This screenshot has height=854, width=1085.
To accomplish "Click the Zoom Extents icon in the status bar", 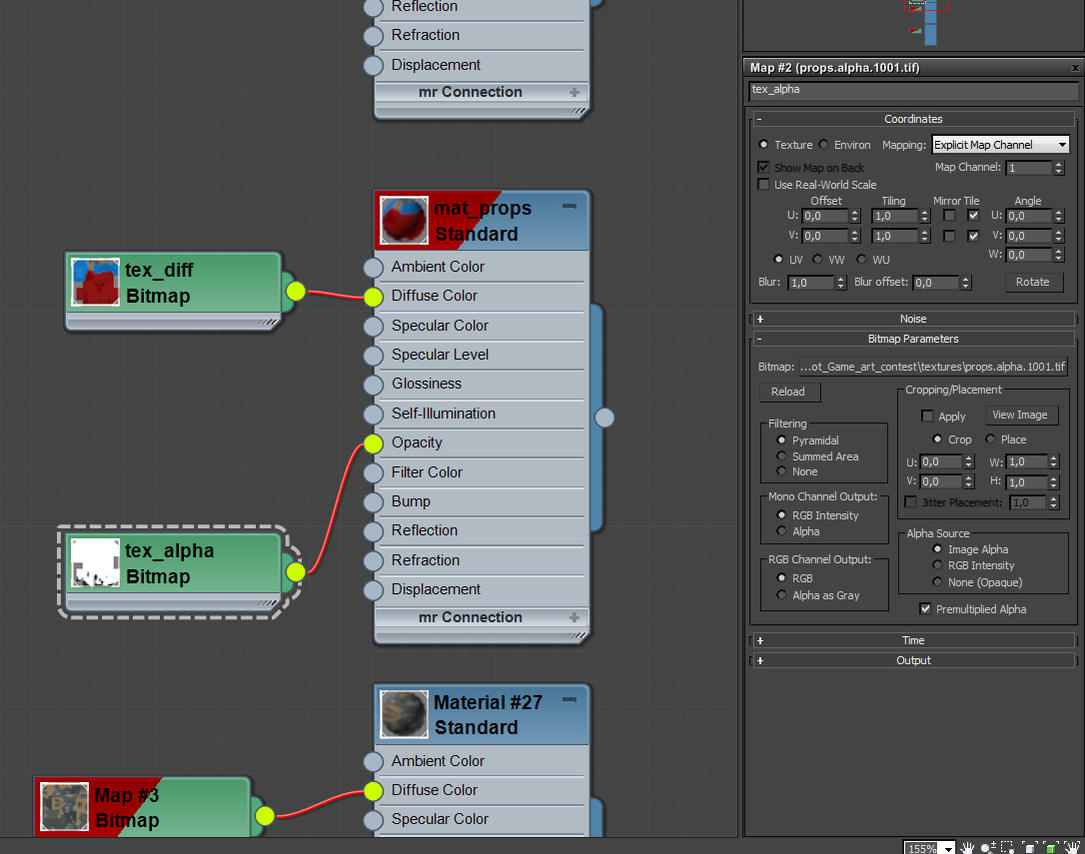I will tap(1029, 847).
